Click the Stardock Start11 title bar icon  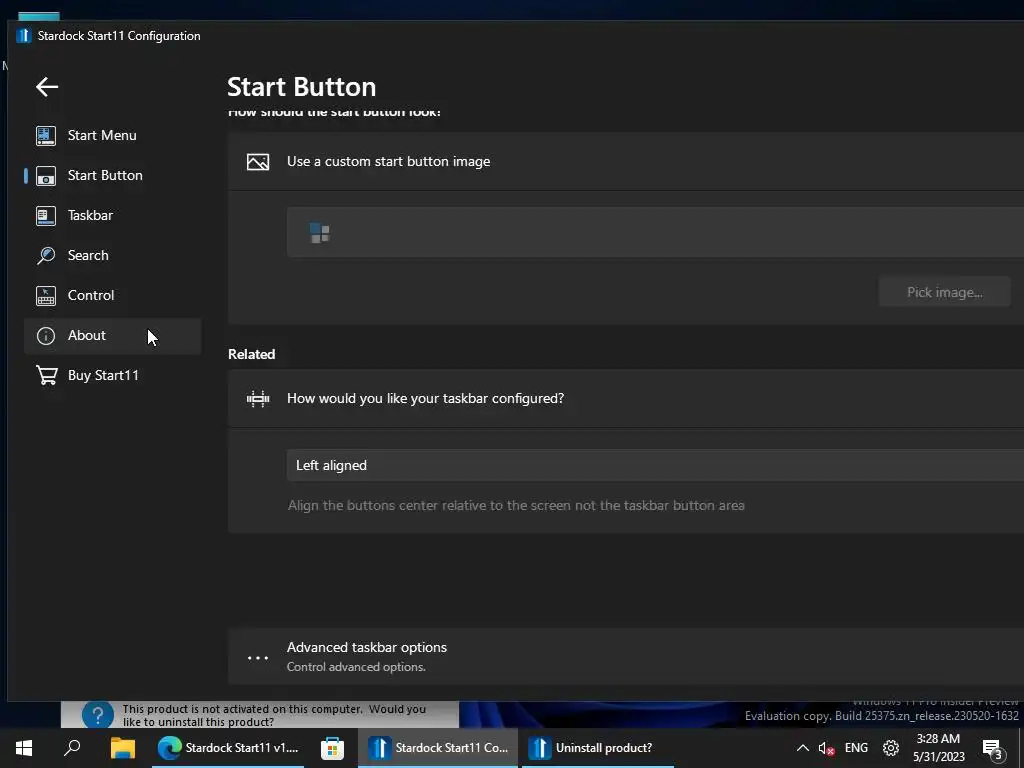(x=24, y=36)
